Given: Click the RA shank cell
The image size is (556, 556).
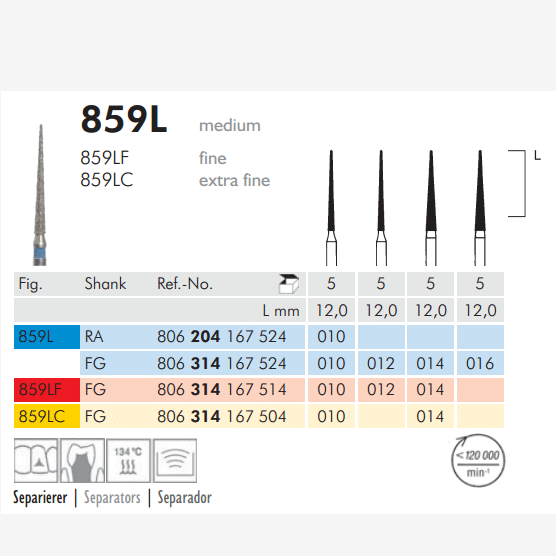Looking at the screenshot, I should point(94,337).
